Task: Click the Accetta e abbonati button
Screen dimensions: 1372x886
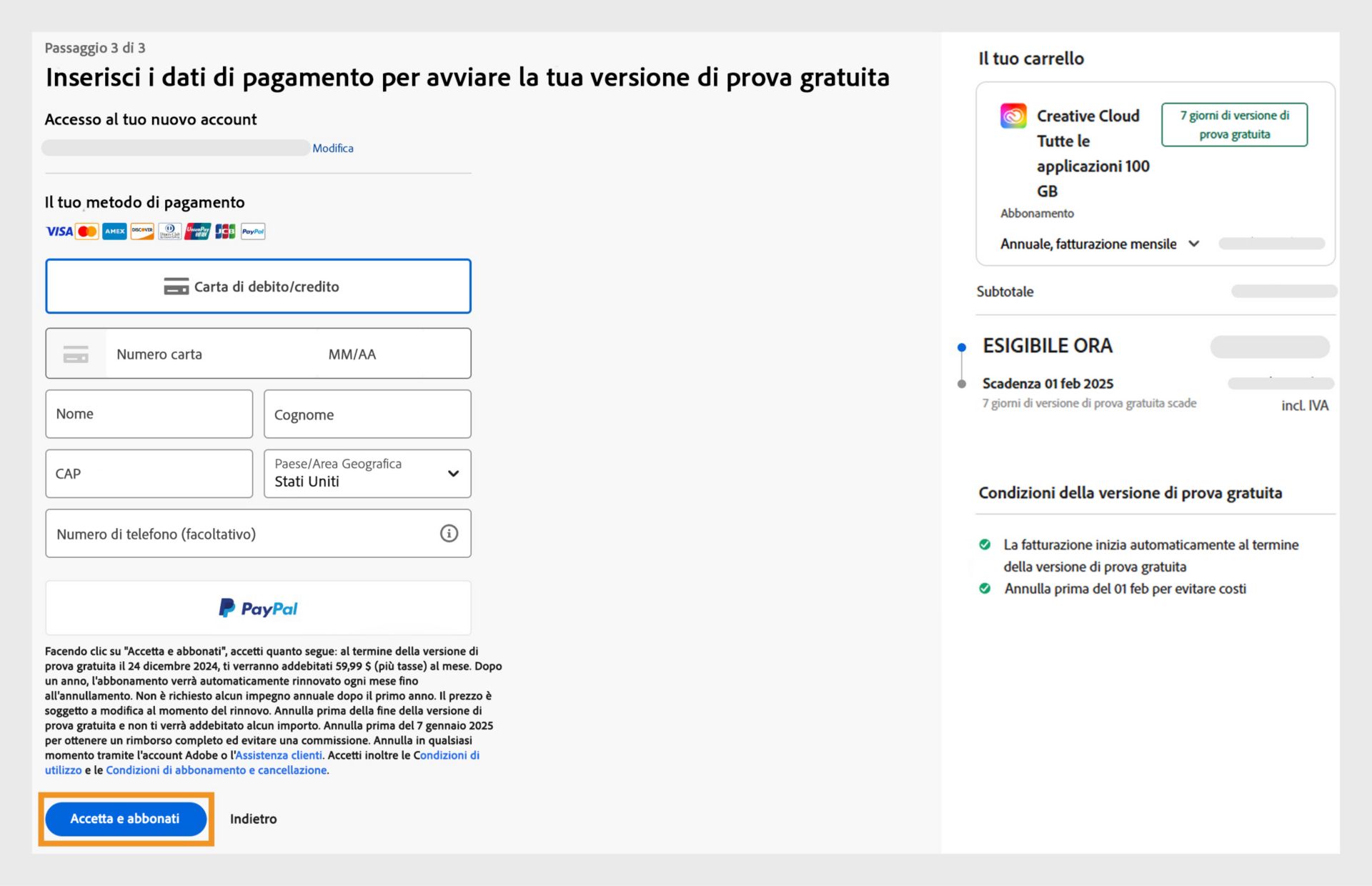Action: 126,819
